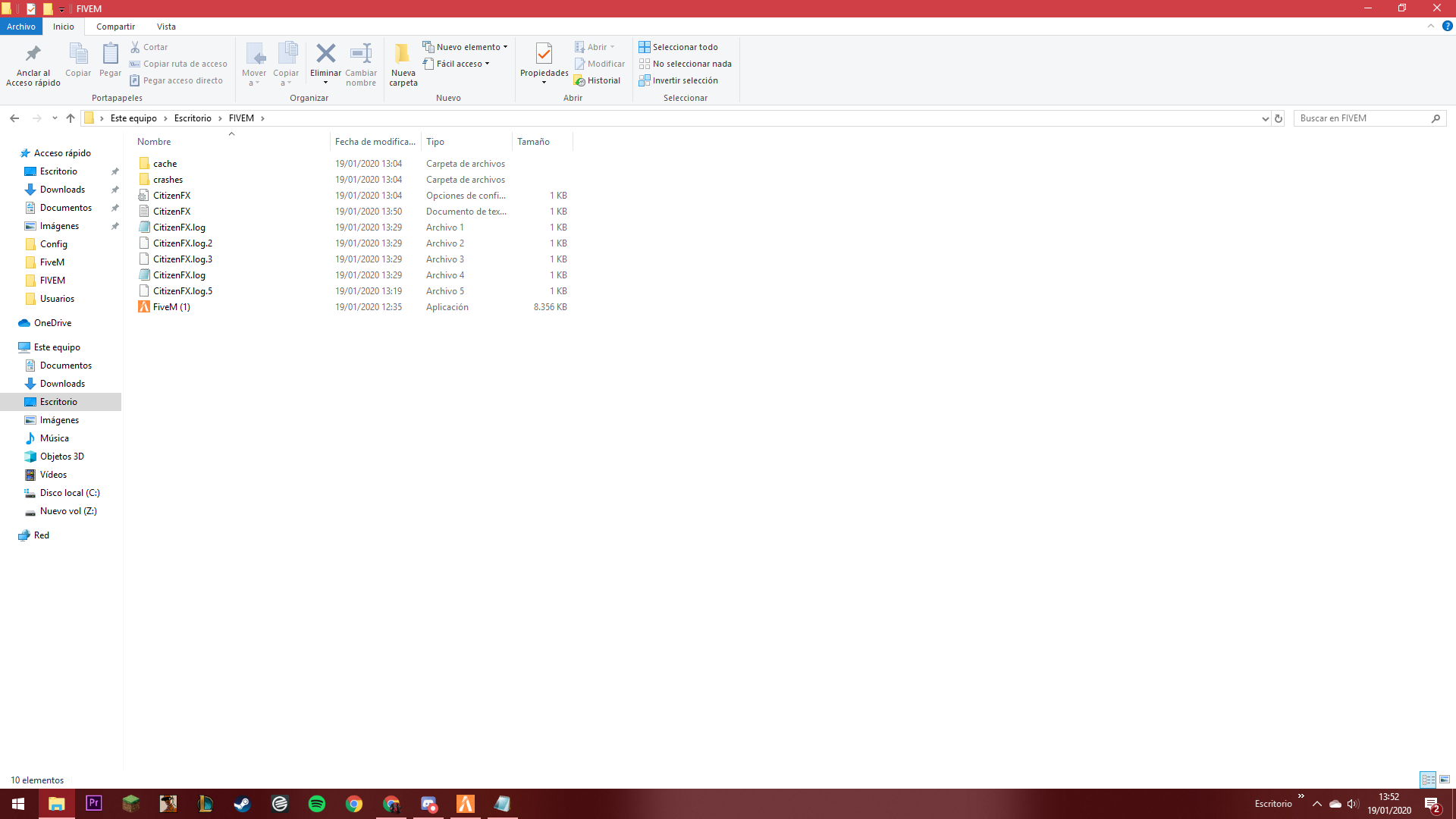Screen dimensions: 1456x819
Task: Click the Eliminar red X icon
Action: pyautogui.click(x=325, y=53)
